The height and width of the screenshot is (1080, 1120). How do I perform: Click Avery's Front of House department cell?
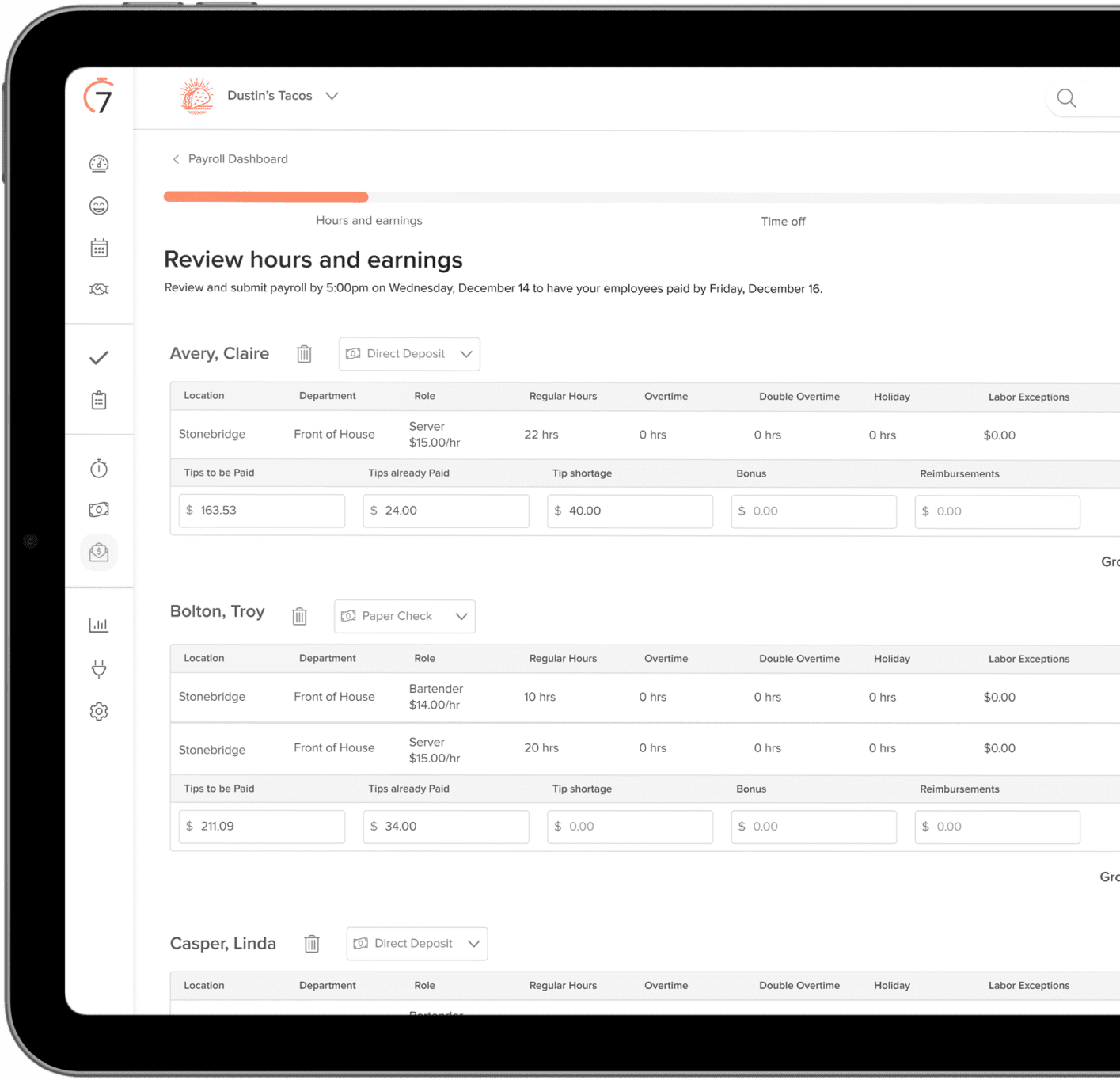[334, 434]
